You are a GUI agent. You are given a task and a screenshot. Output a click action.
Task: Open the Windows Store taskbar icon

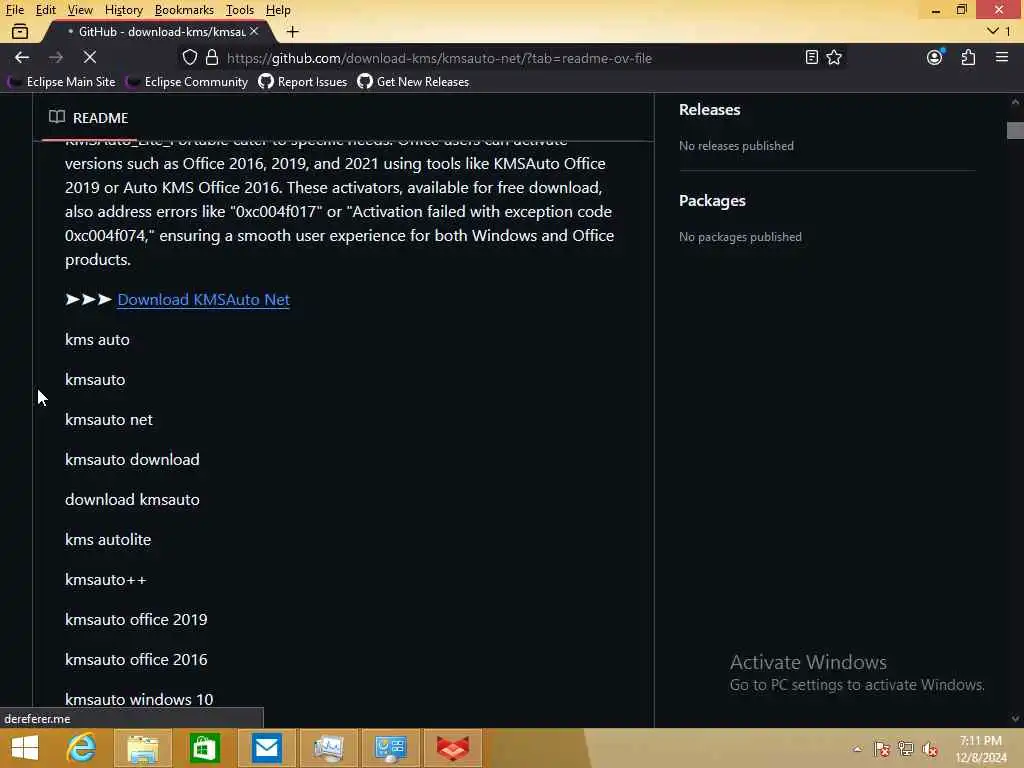click(204, 748)
